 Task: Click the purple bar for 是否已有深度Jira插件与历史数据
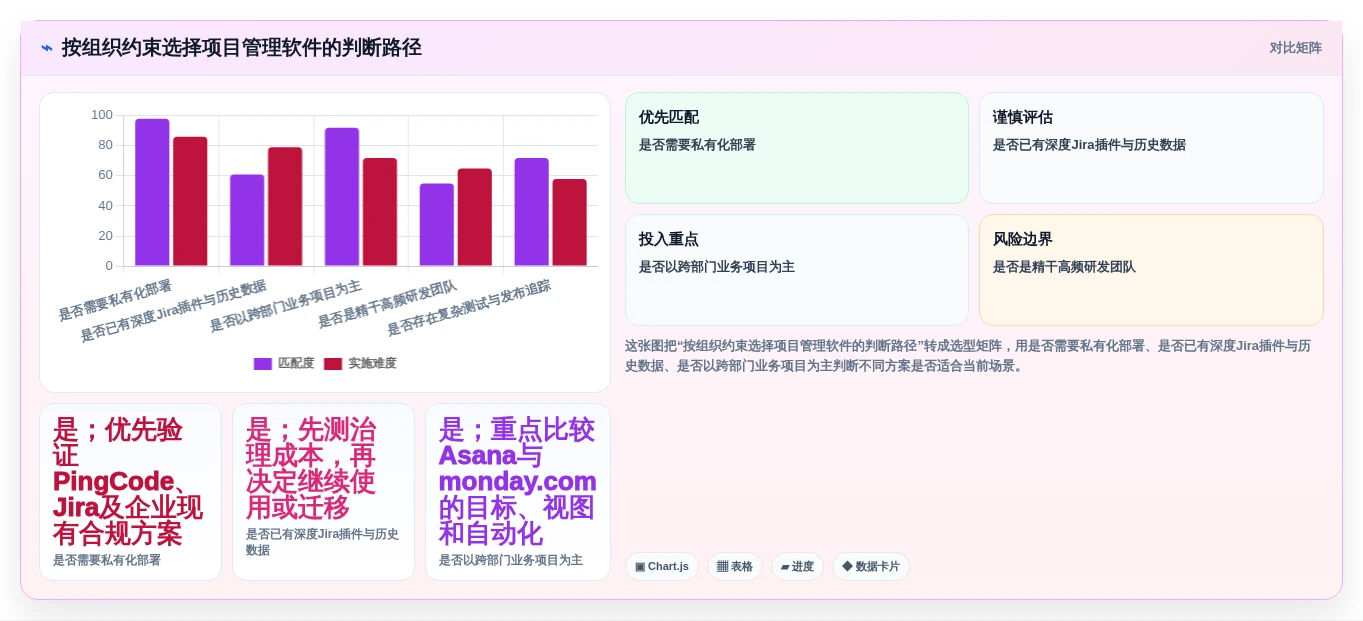pos(247,220)
